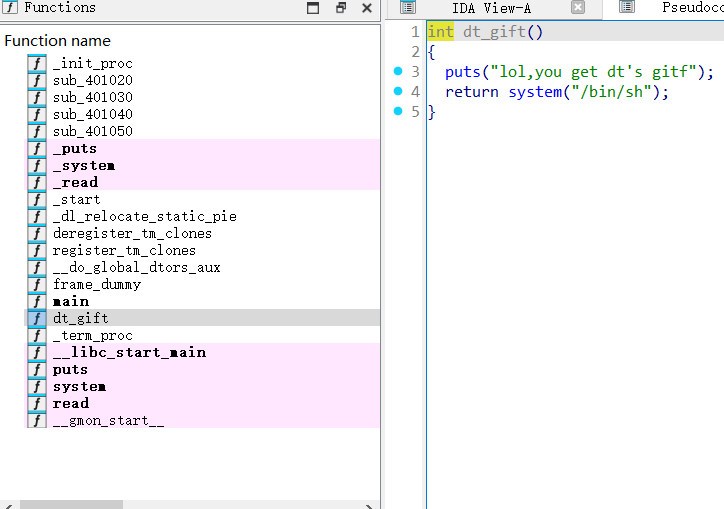The image size is (724, 509).
Task: Click the Pseudocode tab icon
Action: point(627,6)
